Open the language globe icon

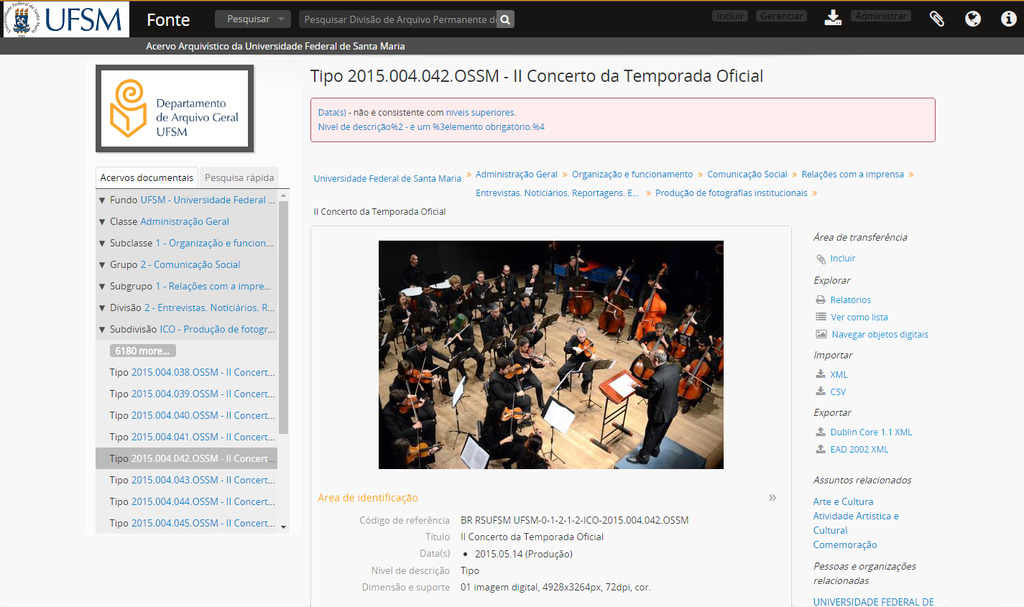(972, 18)
